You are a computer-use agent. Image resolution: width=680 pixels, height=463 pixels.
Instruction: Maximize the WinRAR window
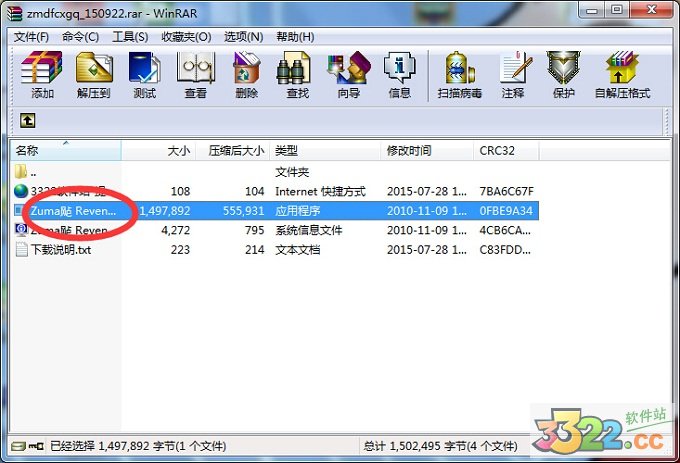(x=617, y=10)
